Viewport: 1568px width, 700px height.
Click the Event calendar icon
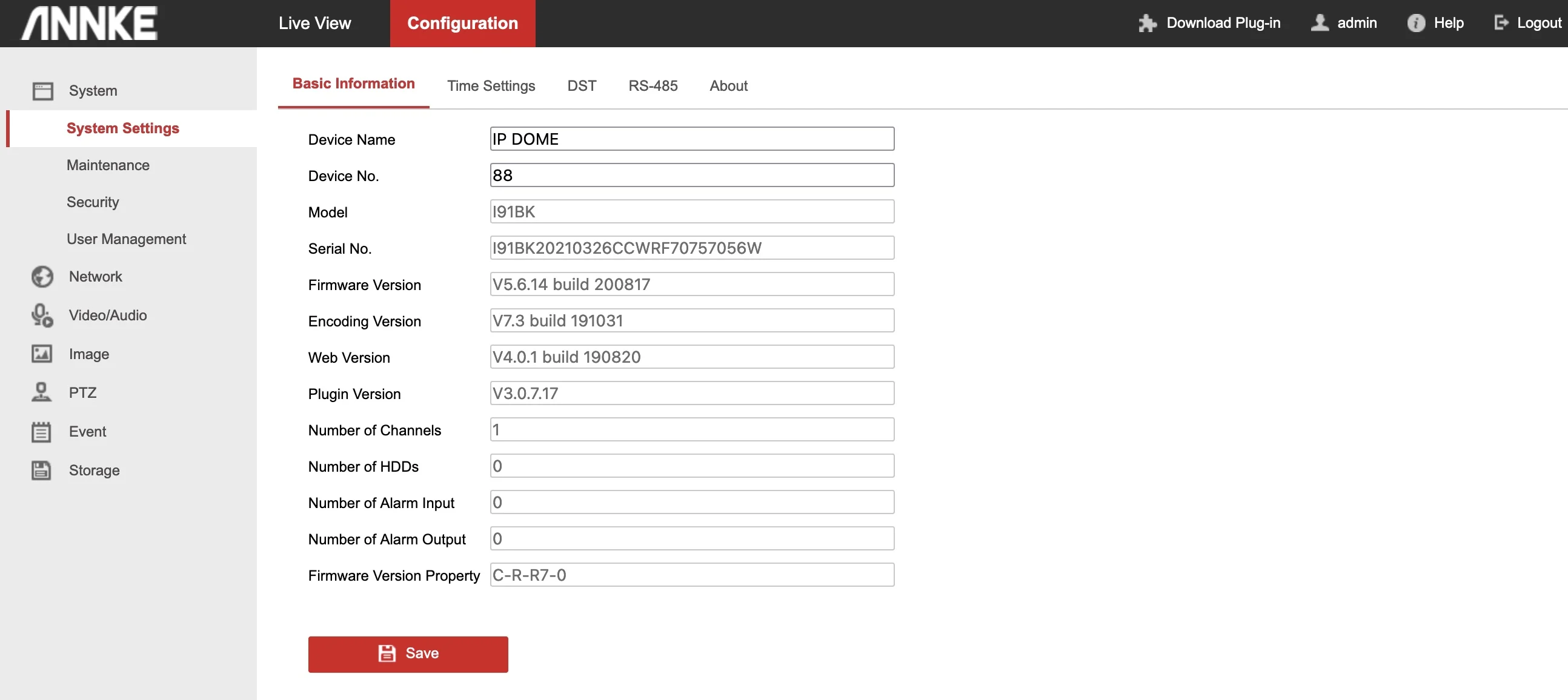tap(41, 432)
